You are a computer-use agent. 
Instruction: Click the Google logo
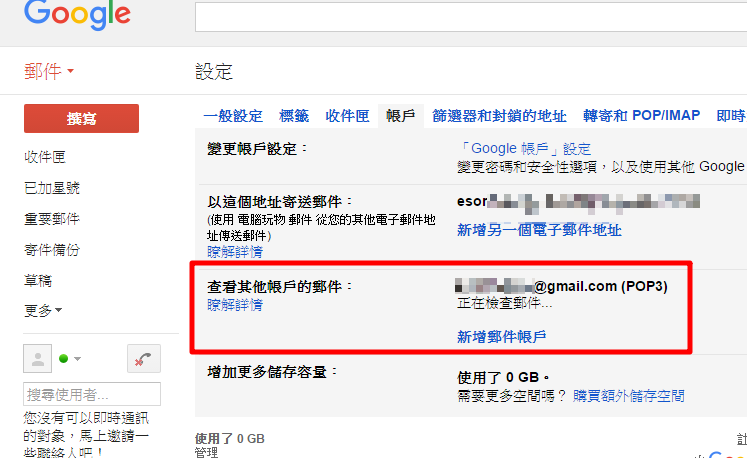[x=77, y=14]
